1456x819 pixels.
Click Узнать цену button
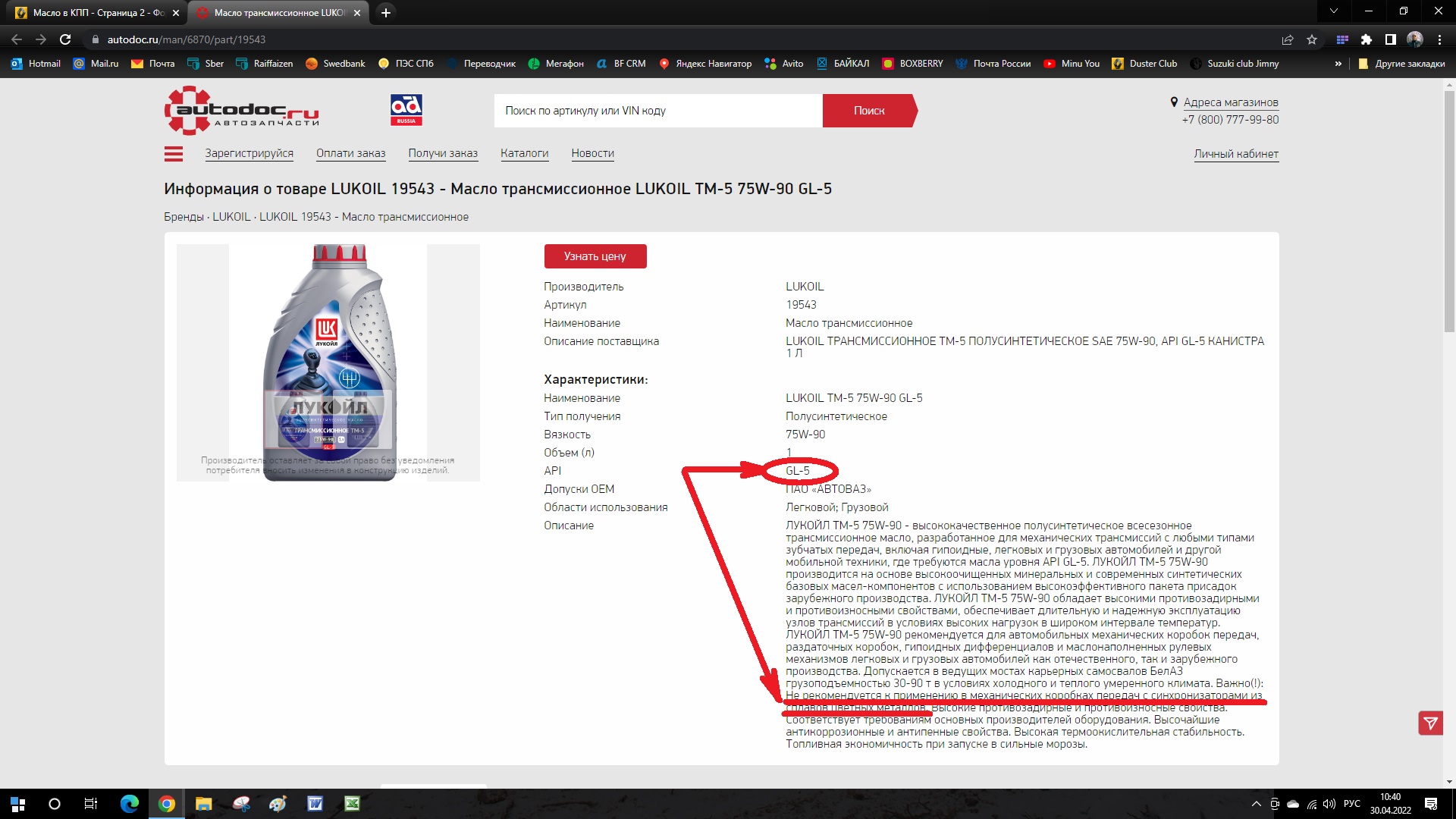(x=595, y=256)
